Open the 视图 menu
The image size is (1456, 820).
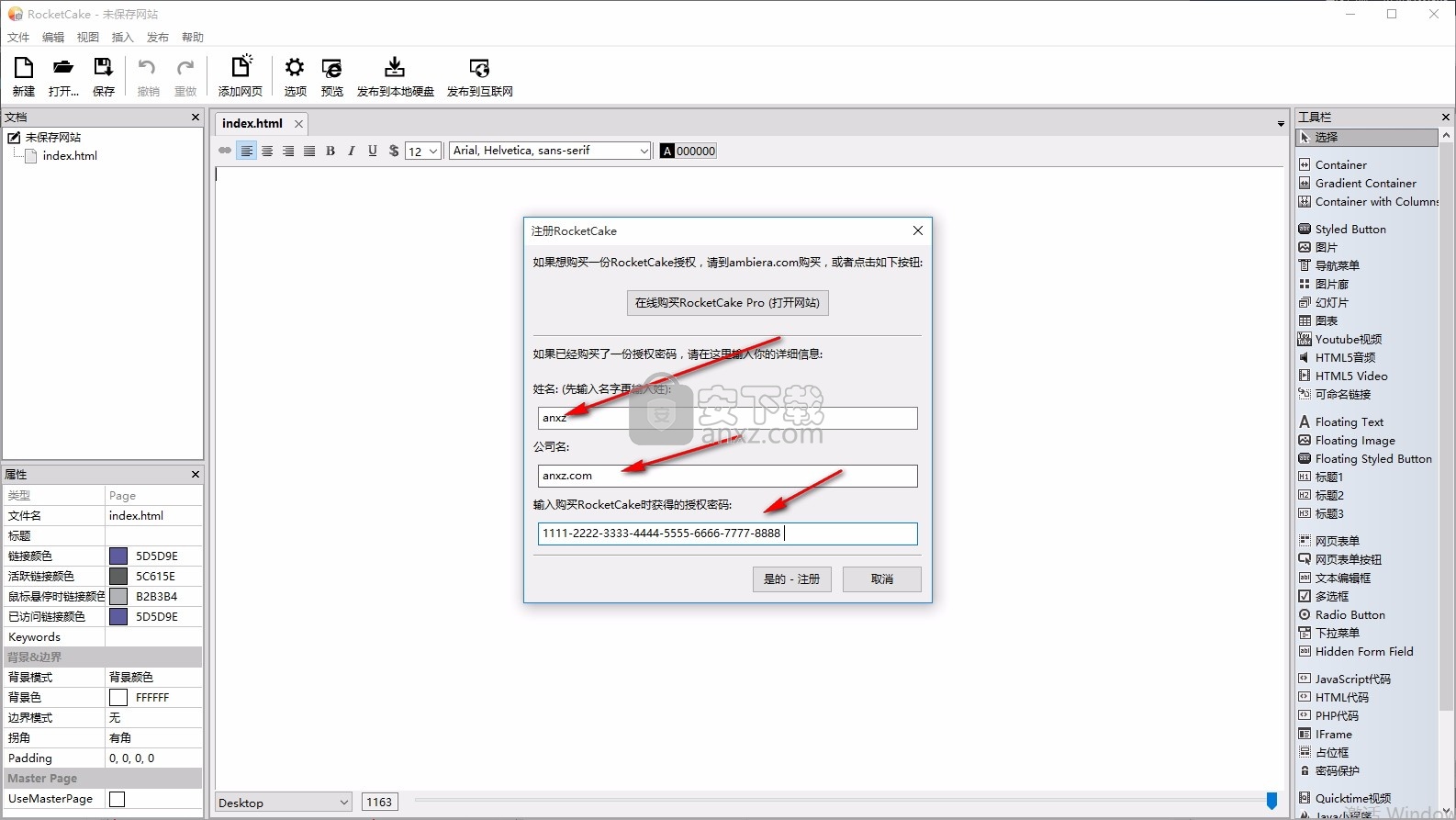pyautogui.click(x=88, y=38)
